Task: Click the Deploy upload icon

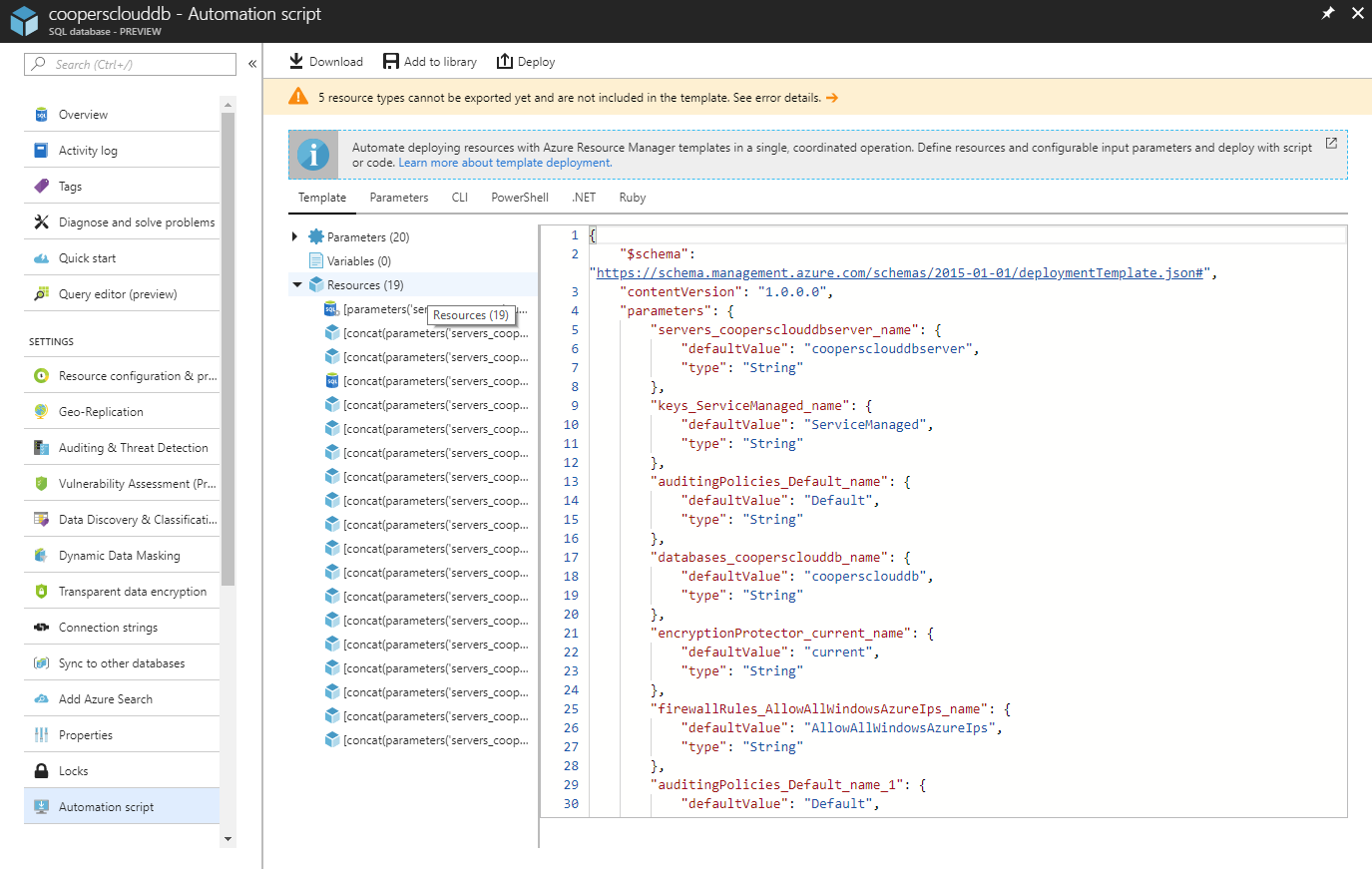Action: [505, 61]
